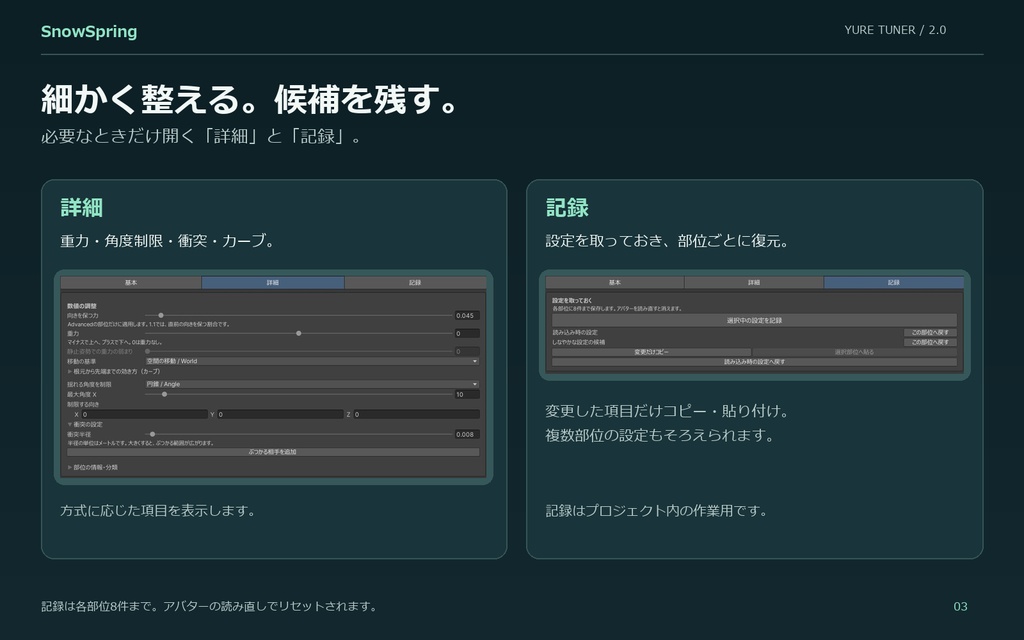Screen dimensions: 1024x640
Task: Click the 読み込み時の設定 row label
Action: coord(575,332)
